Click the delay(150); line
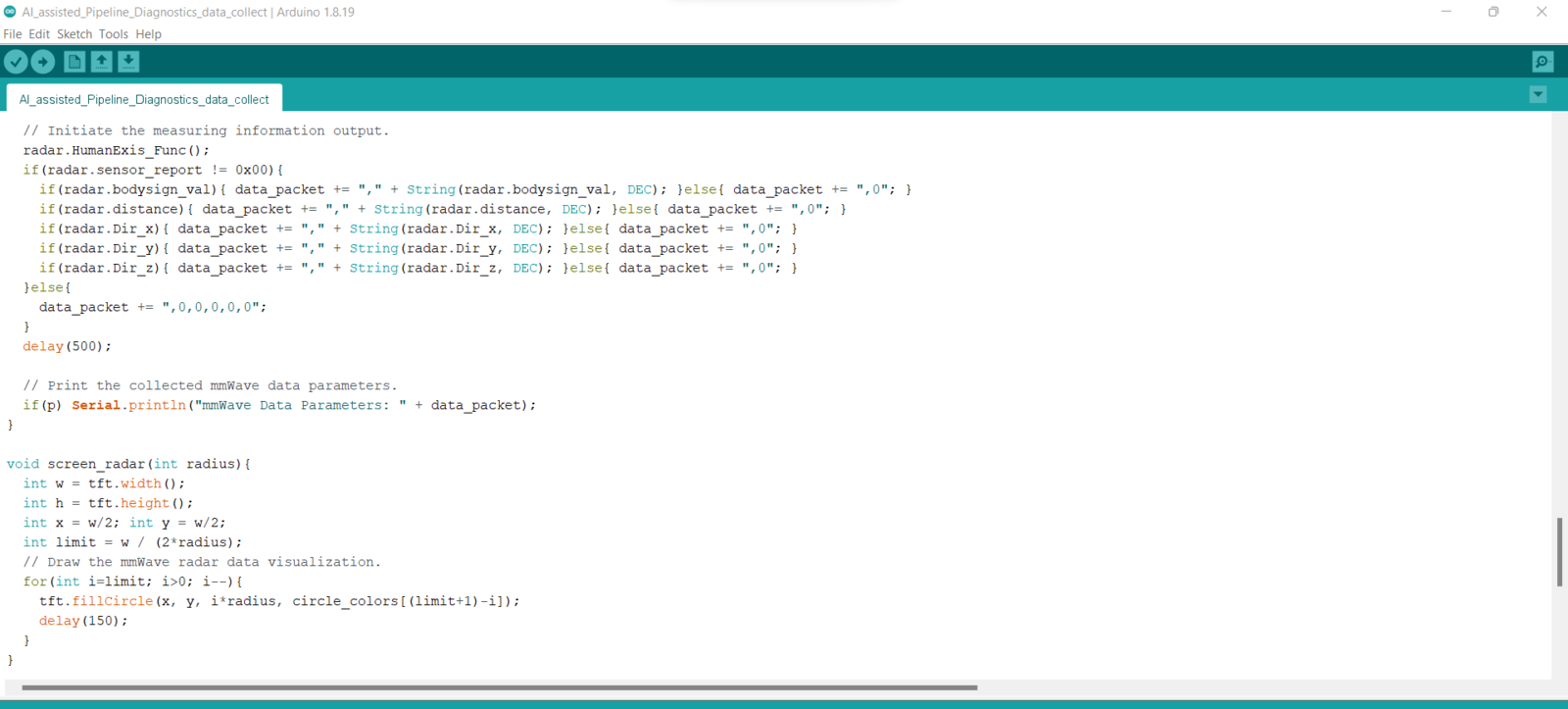1568x709 pixels. pyautogui.click(x=83, y=621)
